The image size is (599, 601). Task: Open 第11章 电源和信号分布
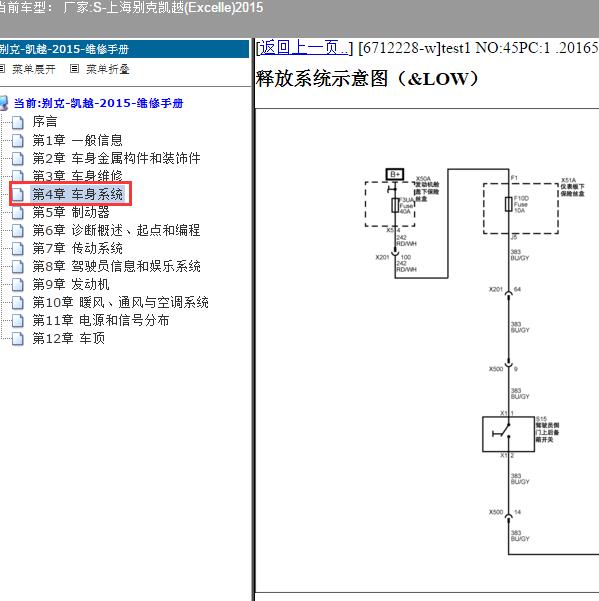click(100, 320)
